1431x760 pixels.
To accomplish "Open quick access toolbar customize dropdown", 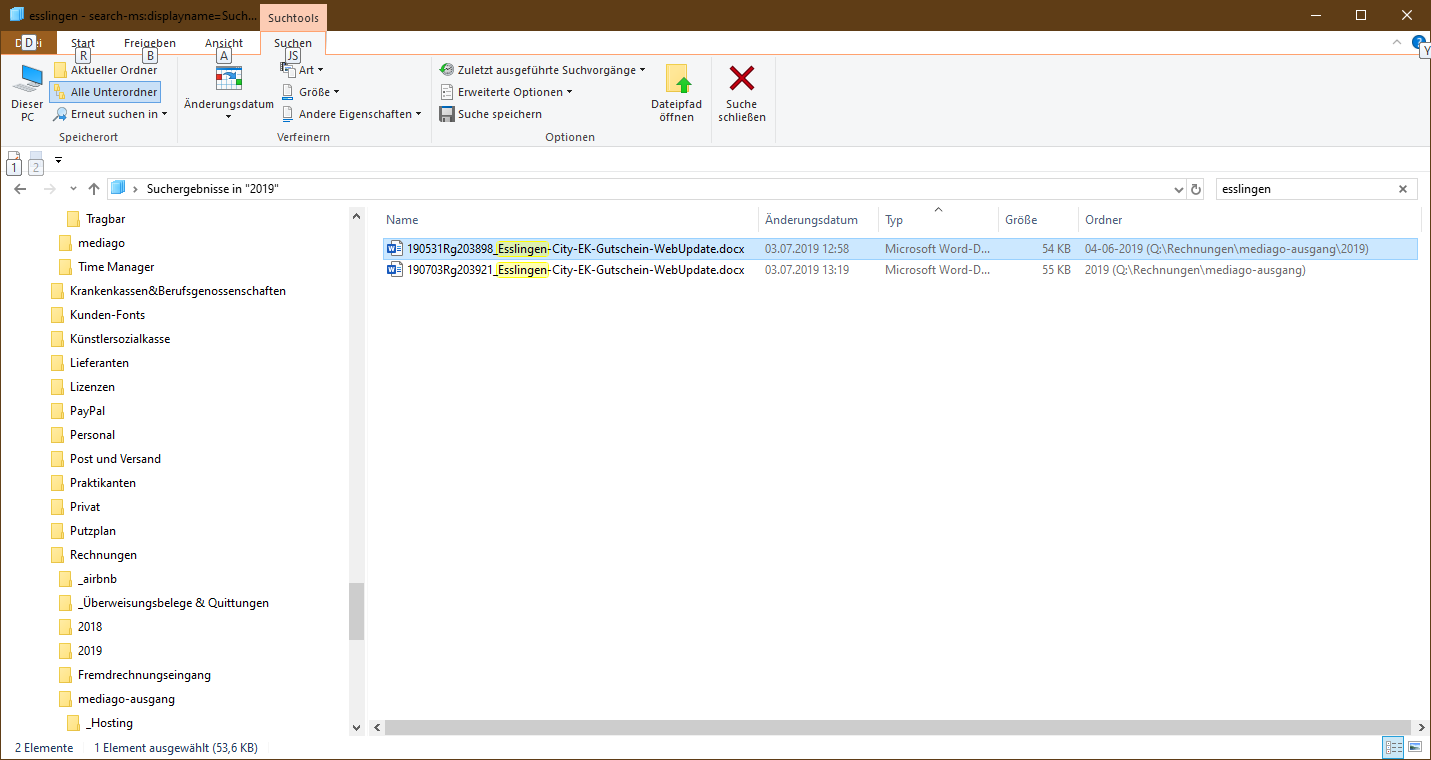I will 58,159.
